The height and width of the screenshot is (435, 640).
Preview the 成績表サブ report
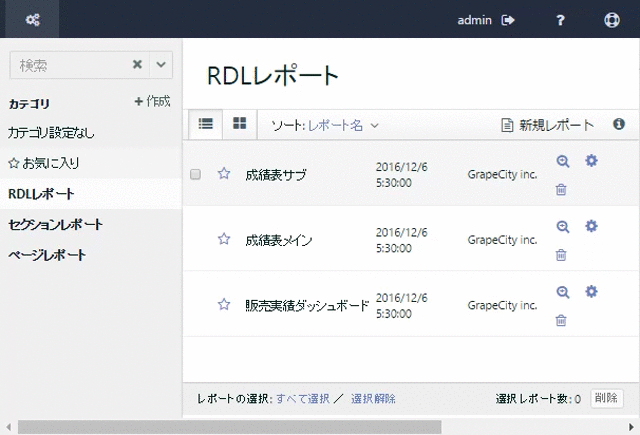click(563, 161)
